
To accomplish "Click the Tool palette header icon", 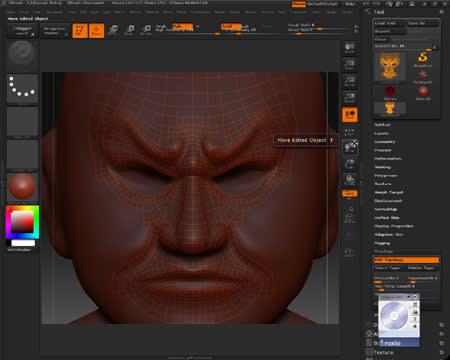I will click(x=368, y=12).
